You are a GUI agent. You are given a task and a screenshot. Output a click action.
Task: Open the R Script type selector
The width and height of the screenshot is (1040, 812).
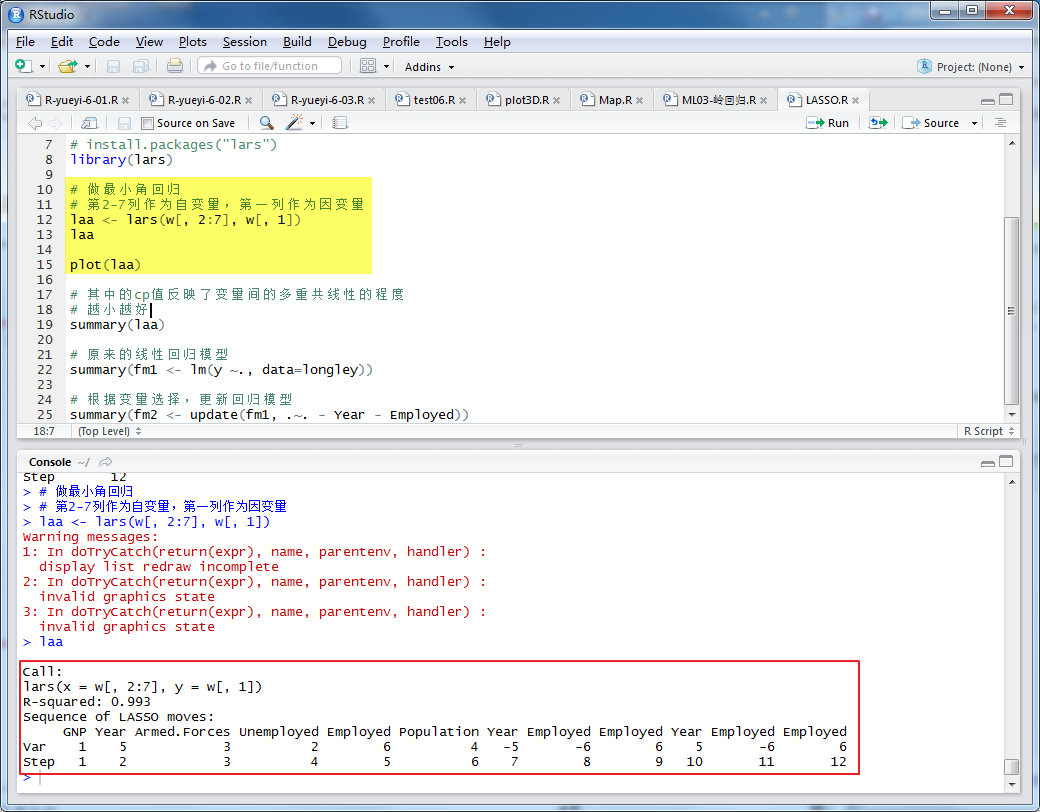coord(986,430)
